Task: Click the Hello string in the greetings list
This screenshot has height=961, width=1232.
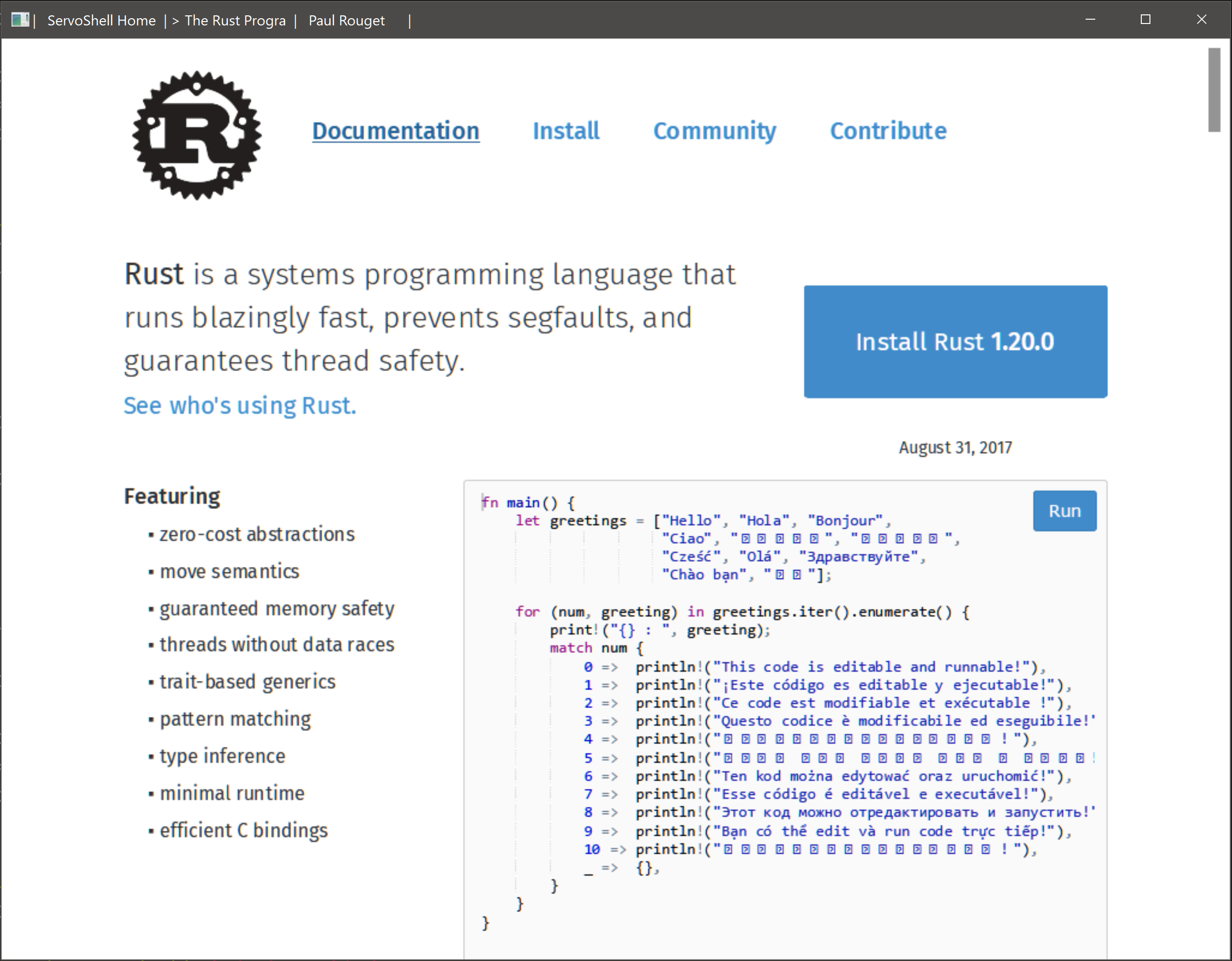Action: [x=689, y=520]
